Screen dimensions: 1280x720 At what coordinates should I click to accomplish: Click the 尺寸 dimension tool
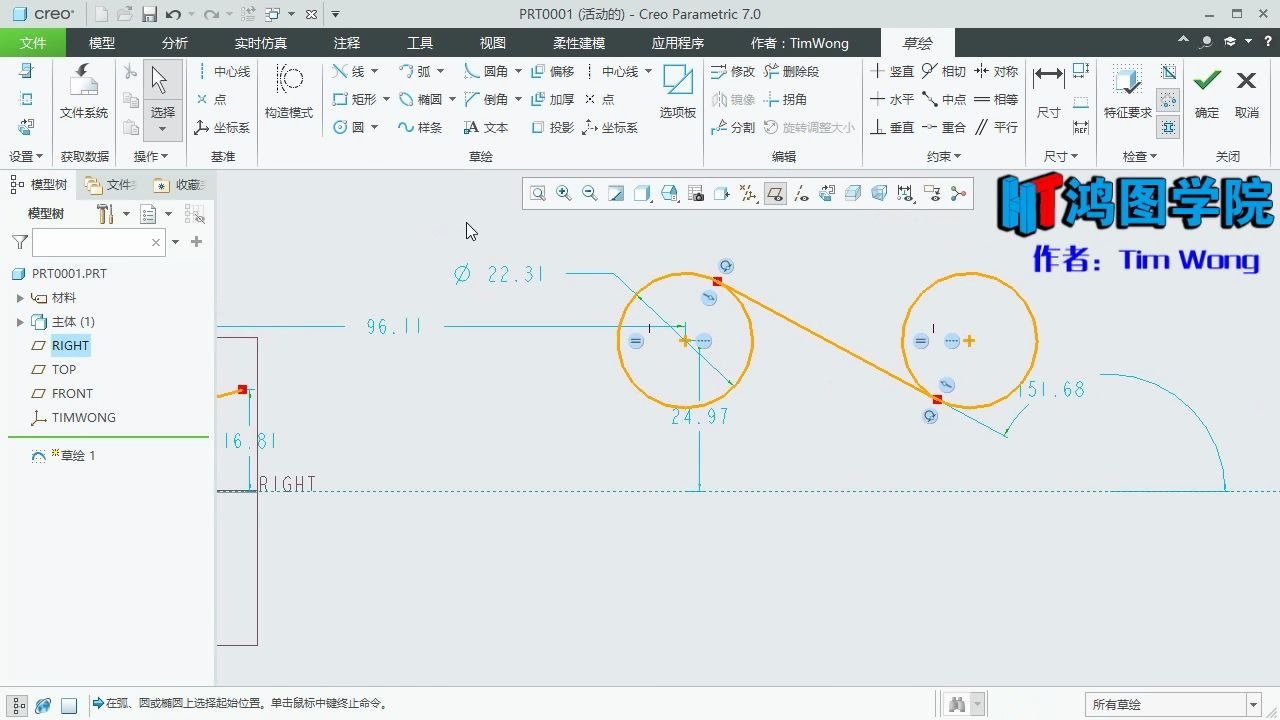click(1048, 92)
